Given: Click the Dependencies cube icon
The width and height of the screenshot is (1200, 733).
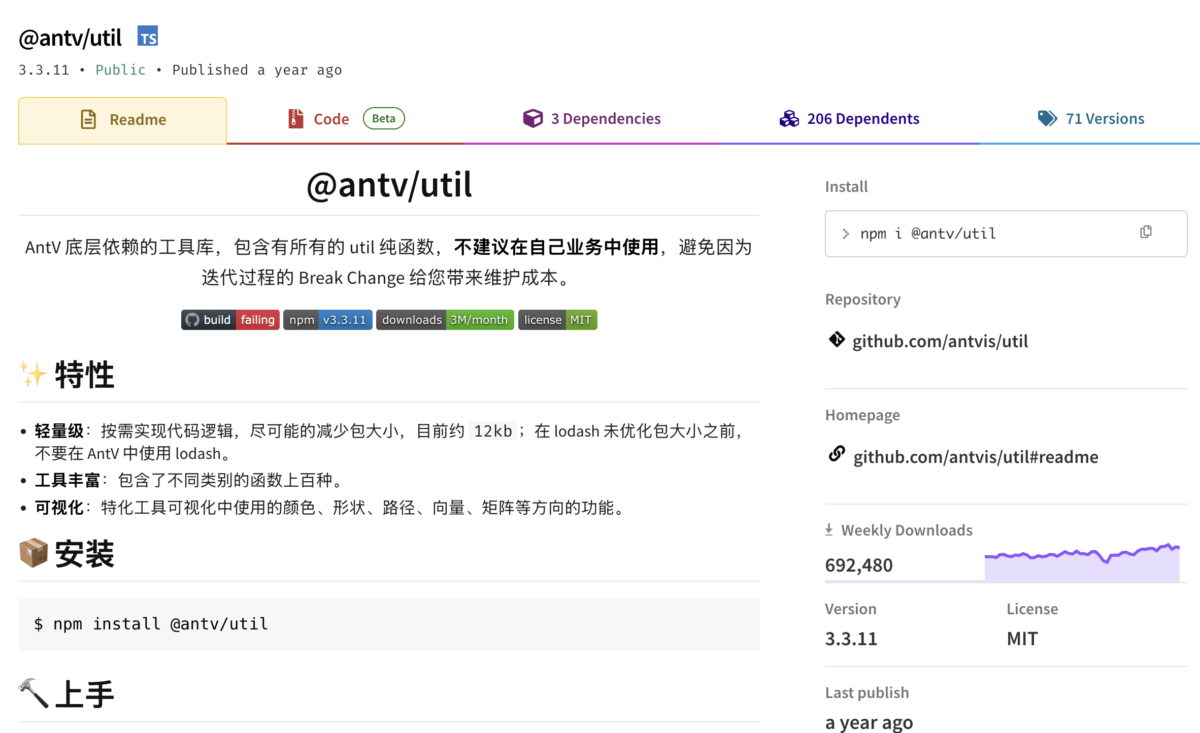Looking at the screenshot, I should (533, 118).
